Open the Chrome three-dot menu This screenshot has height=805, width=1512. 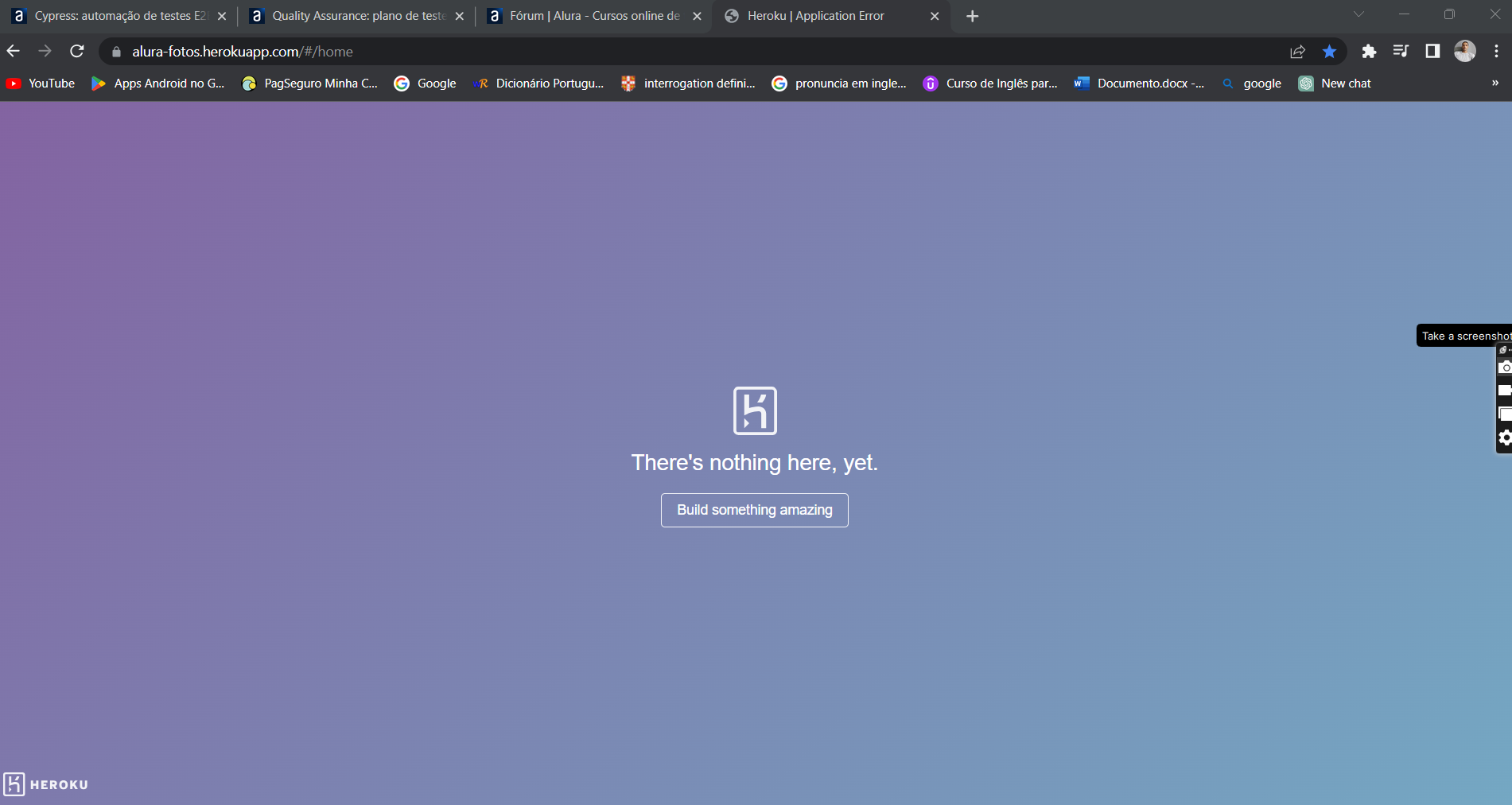point(1496,52)
